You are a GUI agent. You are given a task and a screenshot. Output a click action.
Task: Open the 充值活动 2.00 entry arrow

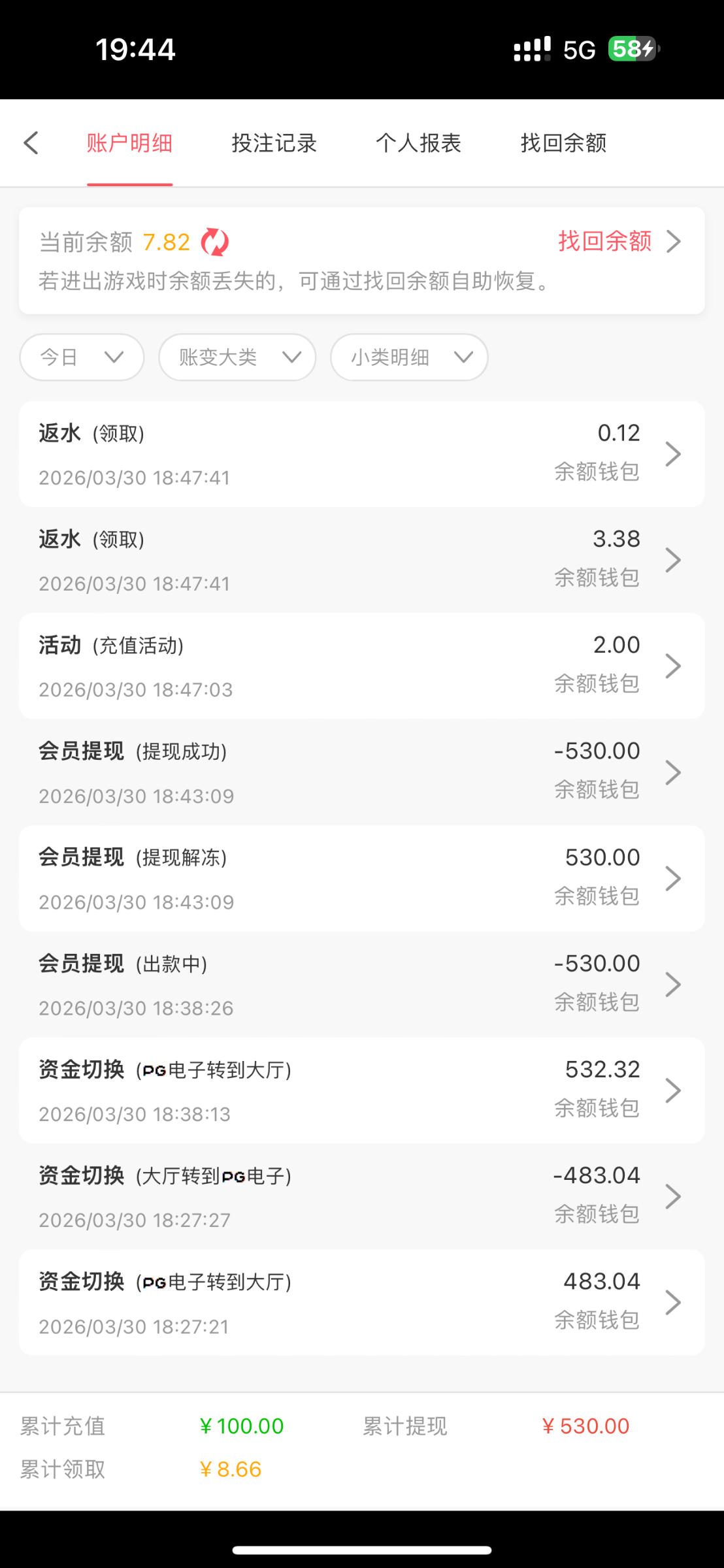pyautogui.click(x=673, y=666)
